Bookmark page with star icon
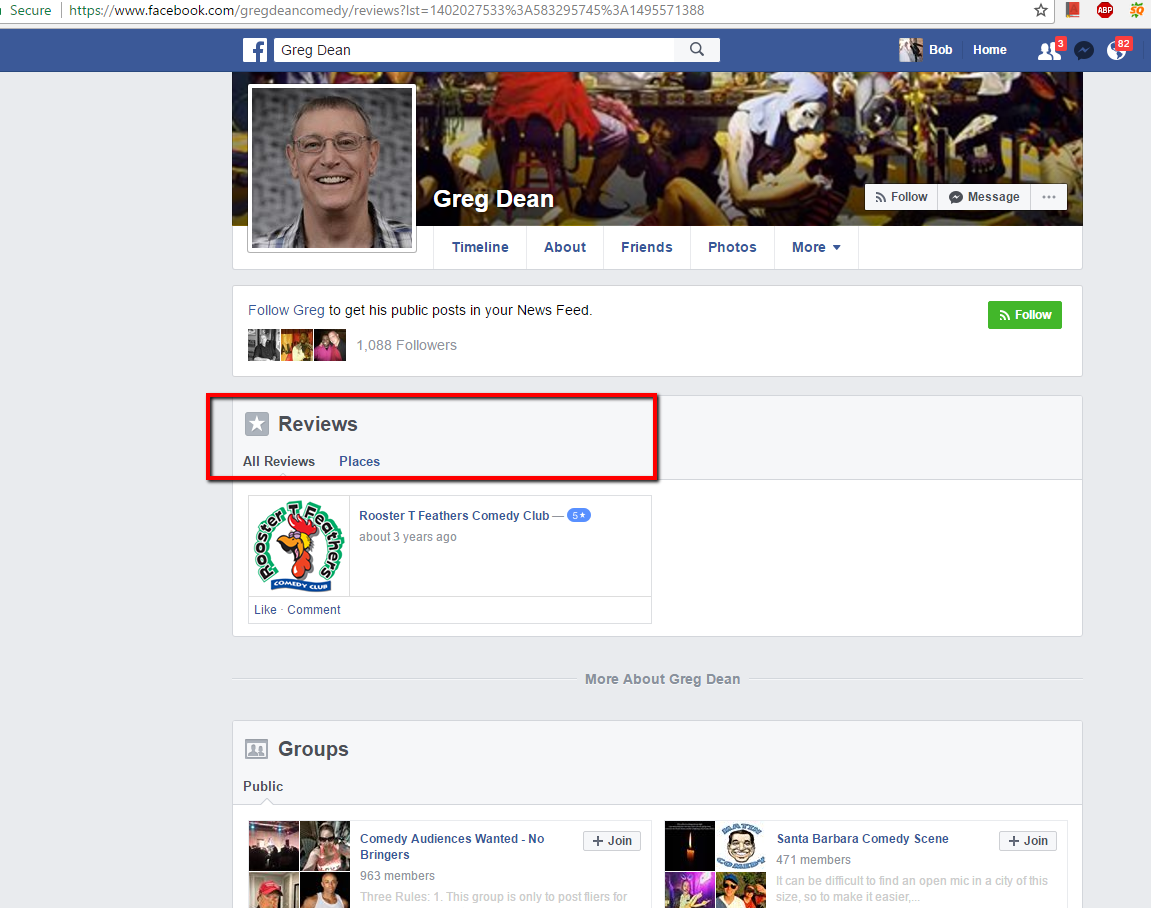The height and width of the screenshot is (908, 1151). coord(1041,10)
